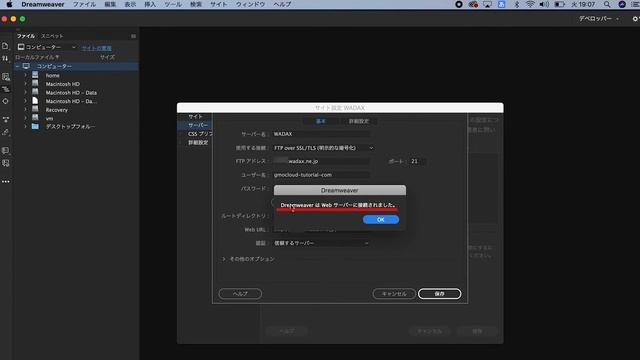Open the documents file icon in left toolbar

5,46
